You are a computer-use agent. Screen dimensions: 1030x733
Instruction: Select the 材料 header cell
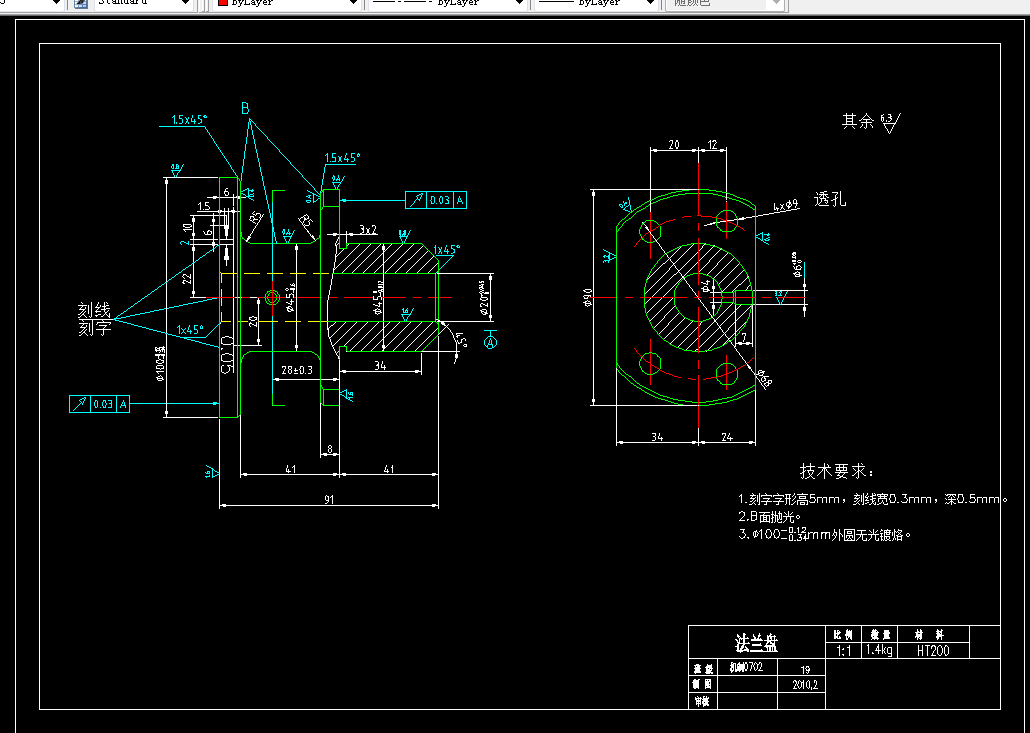pyautogui.click(x=931, y=634)
